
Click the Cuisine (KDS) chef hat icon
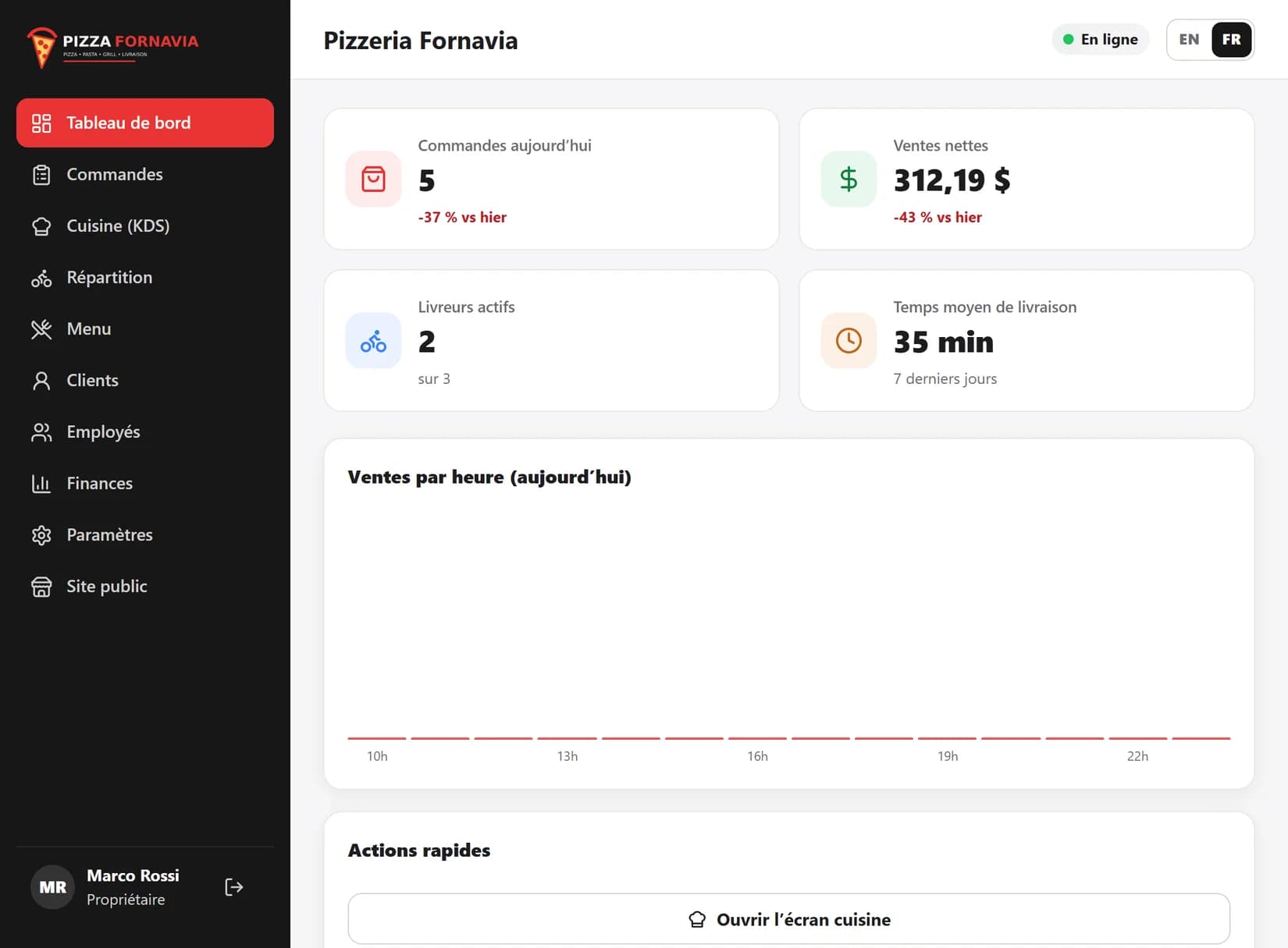pos(41,226)
